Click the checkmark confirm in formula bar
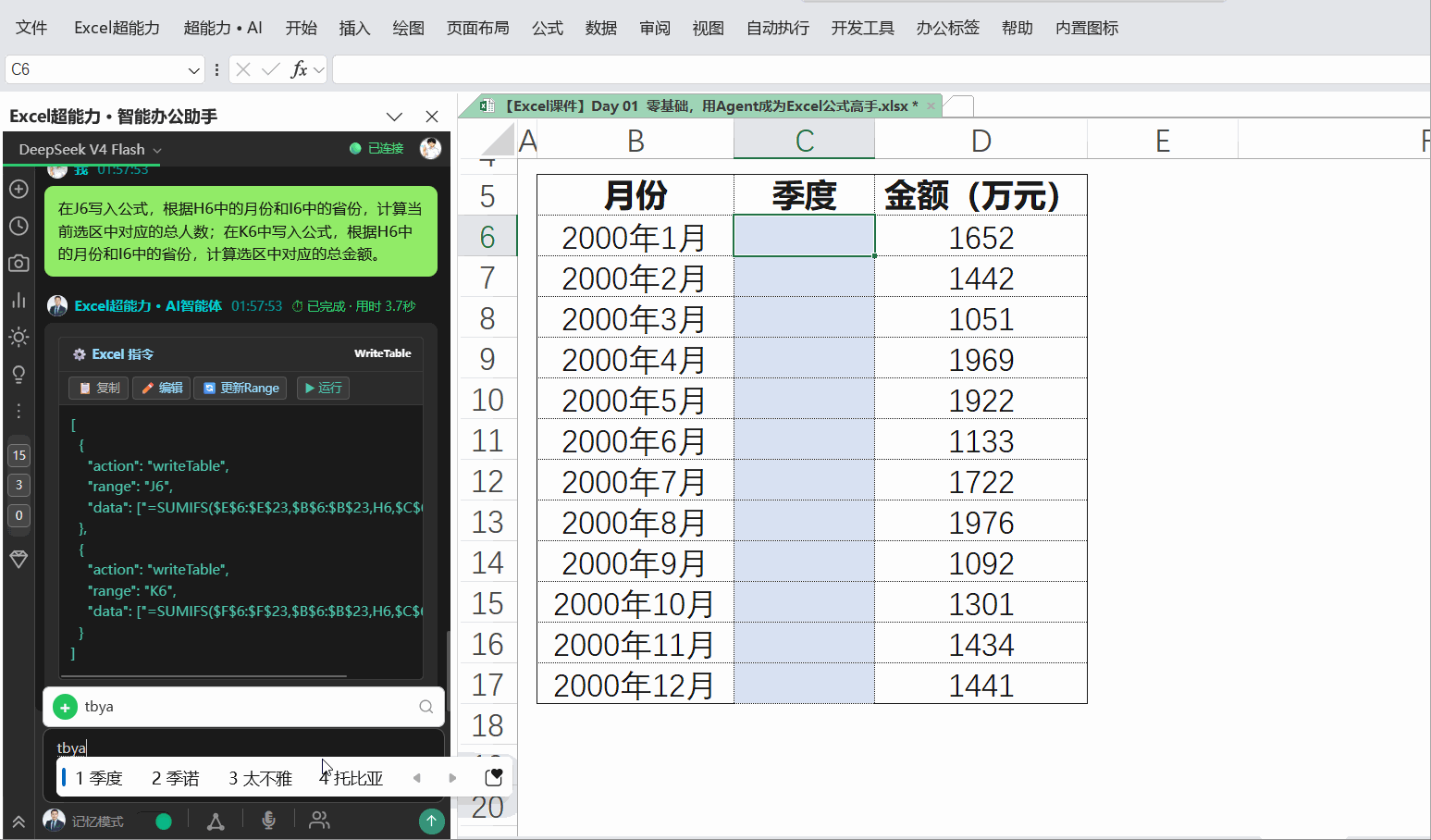Viewport: 1431px width, 840px height. tap(271, 69)
